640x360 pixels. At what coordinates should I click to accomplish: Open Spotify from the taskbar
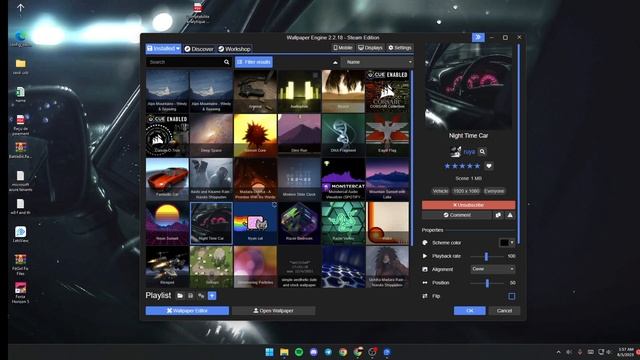[299, 352]
